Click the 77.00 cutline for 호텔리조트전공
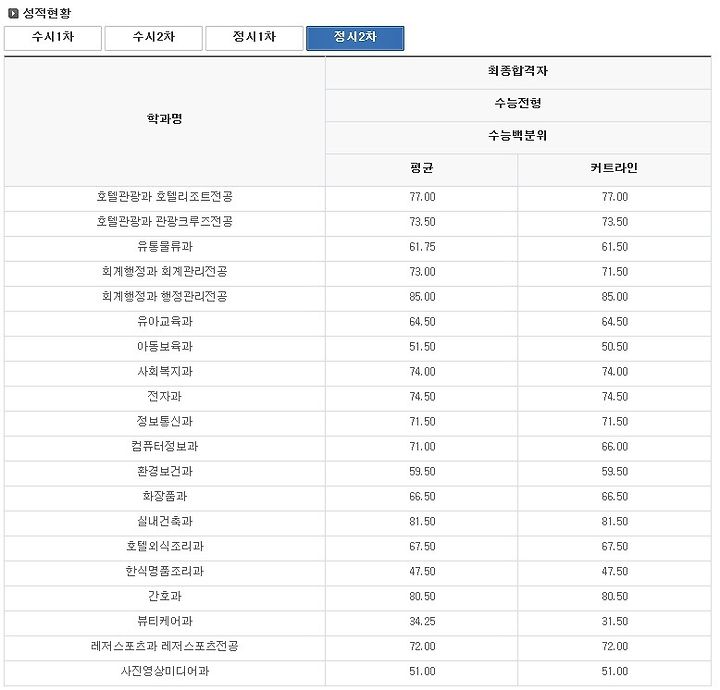The width and height of the screenshot is (720, 690). coord(614,197)
